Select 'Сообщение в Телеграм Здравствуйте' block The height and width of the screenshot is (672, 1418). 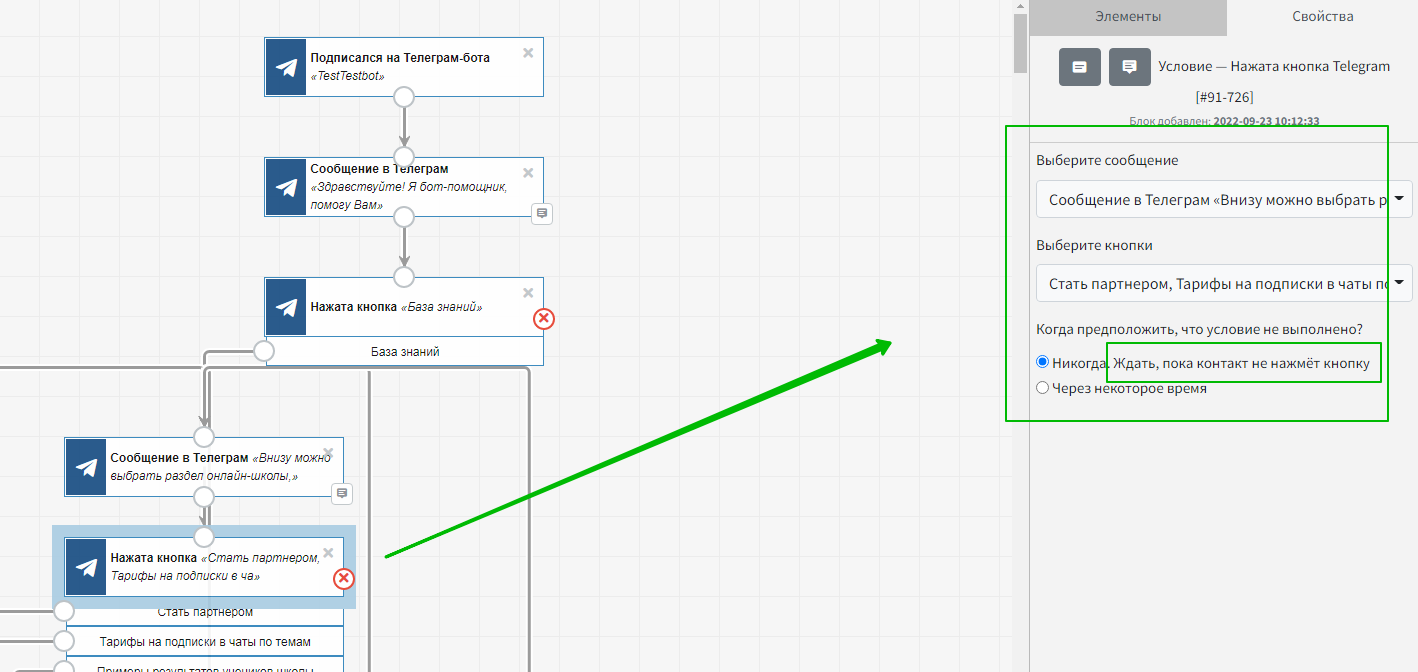pyautogui.click(x=420, y=187)
